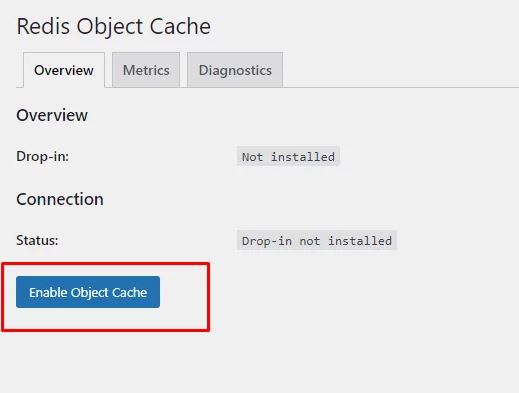Click the word 'Cache' on the blue button

tap(129, 292)
